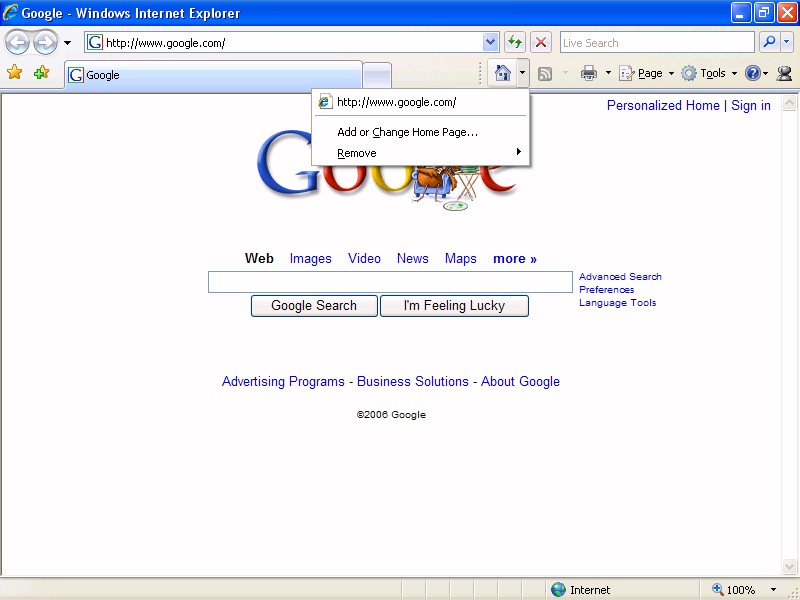Click the I'm Feeling Lucky button
The height and width of the screenshot is (600, 800).
454,306
